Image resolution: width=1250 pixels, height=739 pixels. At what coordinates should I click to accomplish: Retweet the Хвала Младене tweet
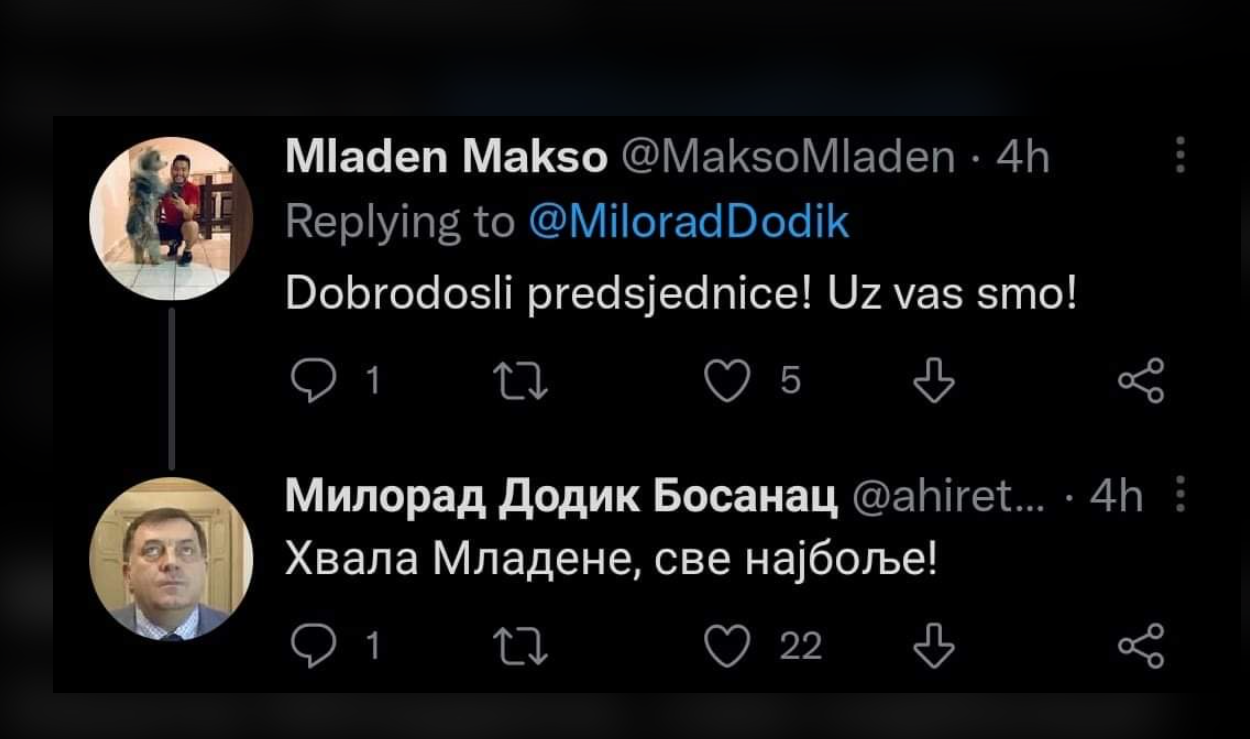(522, 646)
